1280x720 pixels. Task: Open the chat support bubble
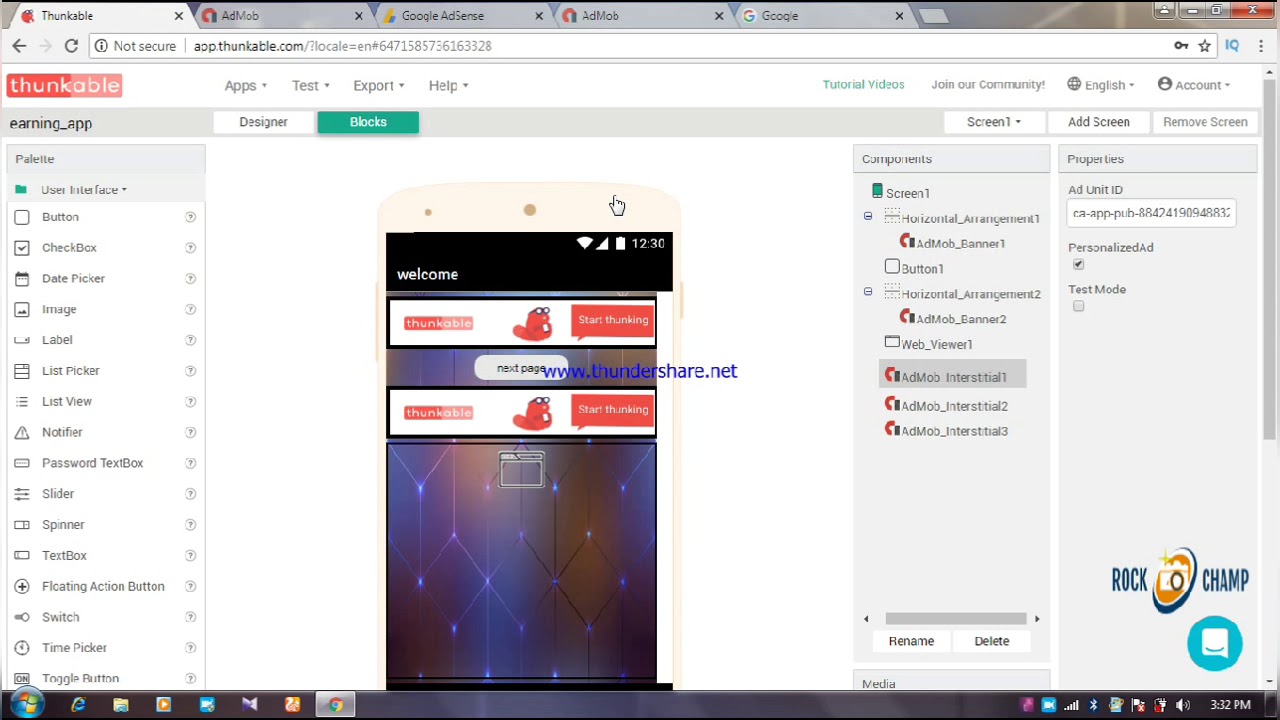(1214, 643)
